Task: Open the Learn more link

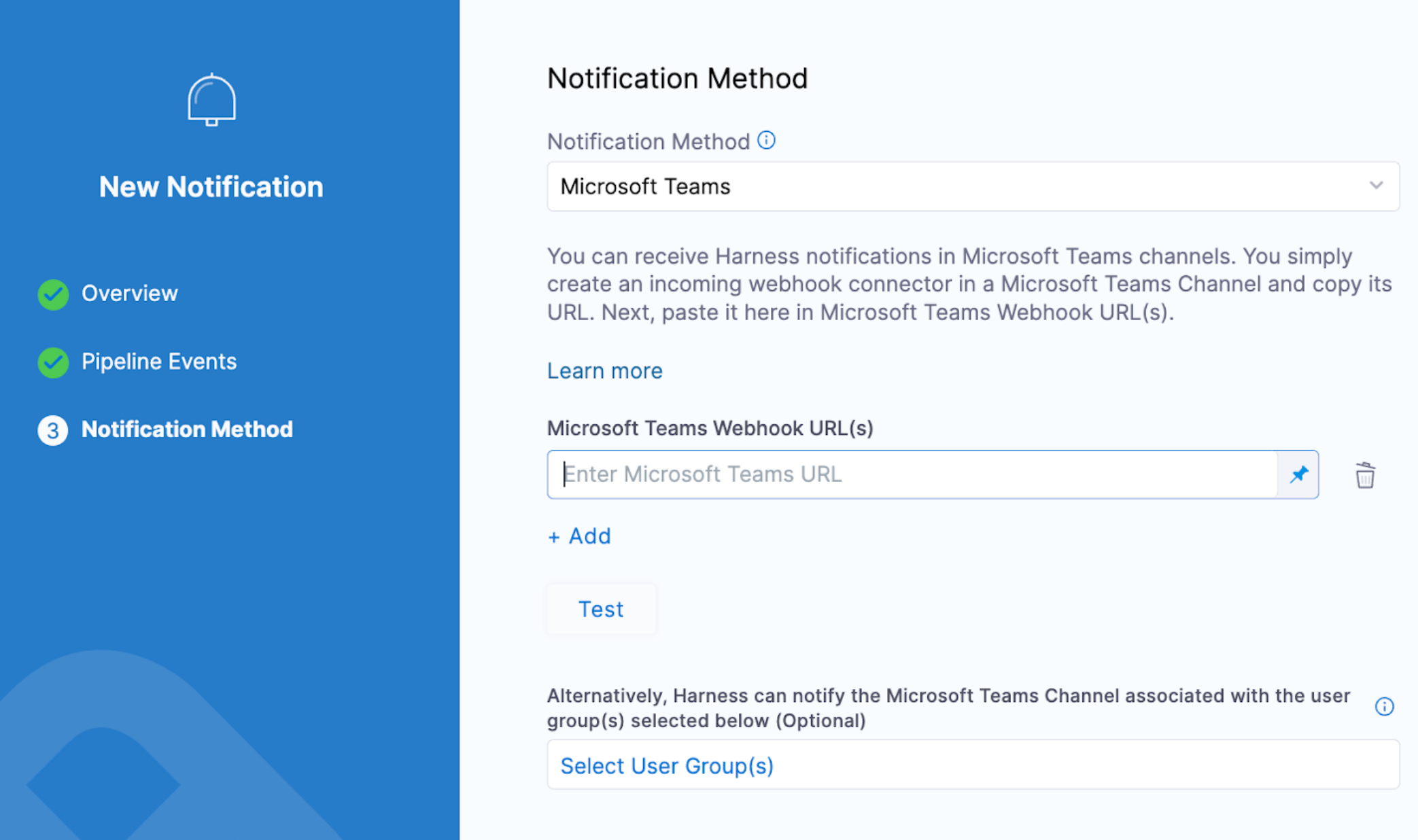Action: click(604, 370)
